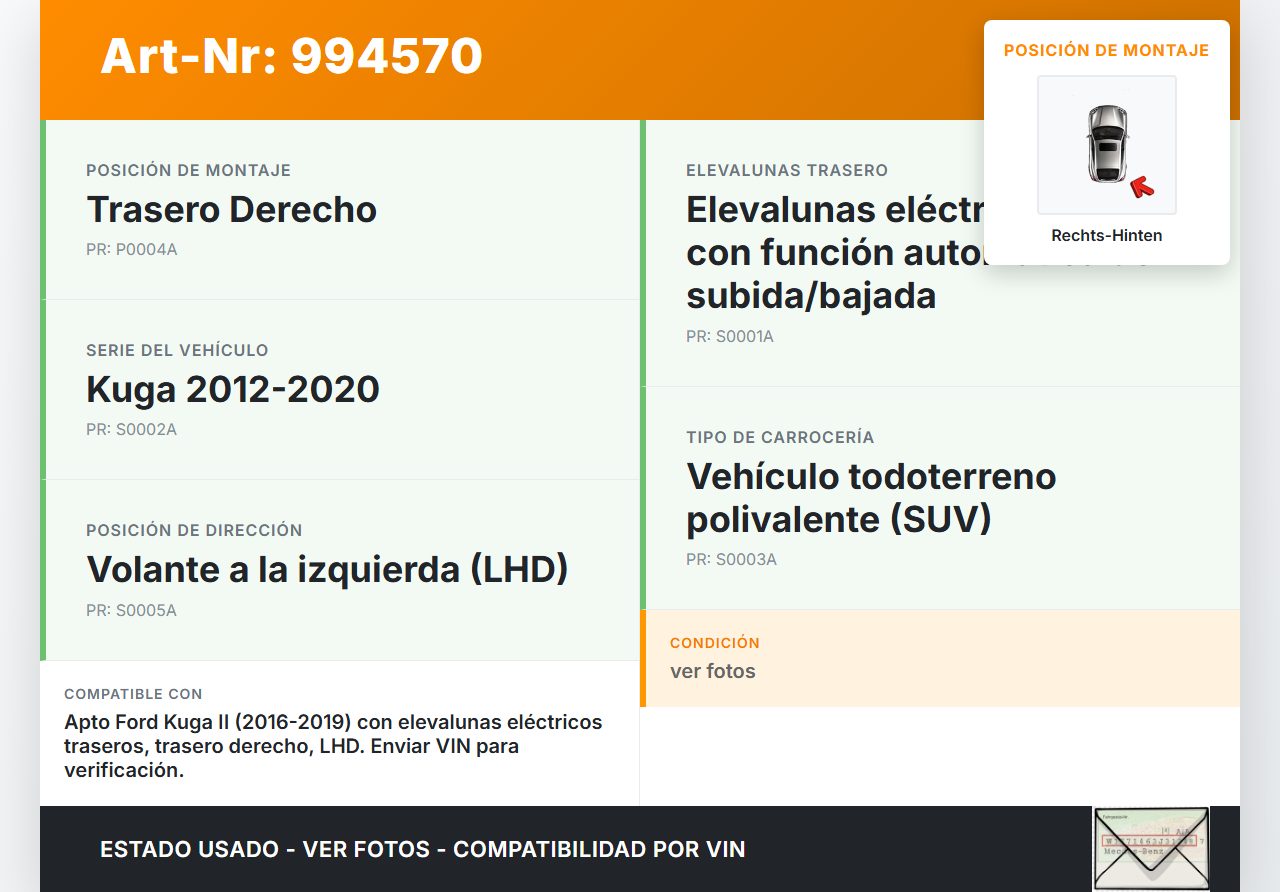The image size is (1280, 892).
Task: Click the "SERIE DEL VEHÍCULO" label
Action: (x=177, y=350)
